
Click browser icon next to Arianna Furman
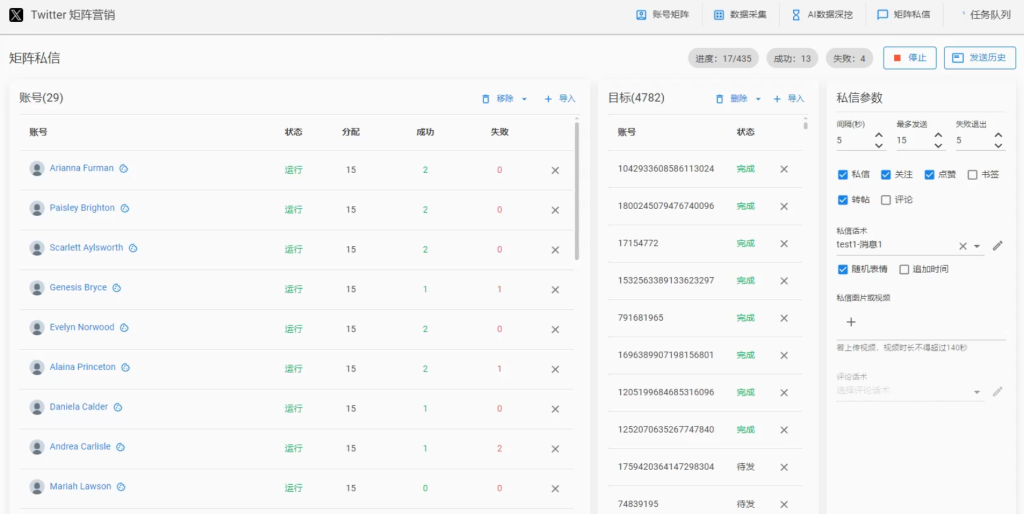tap(123, 169)
